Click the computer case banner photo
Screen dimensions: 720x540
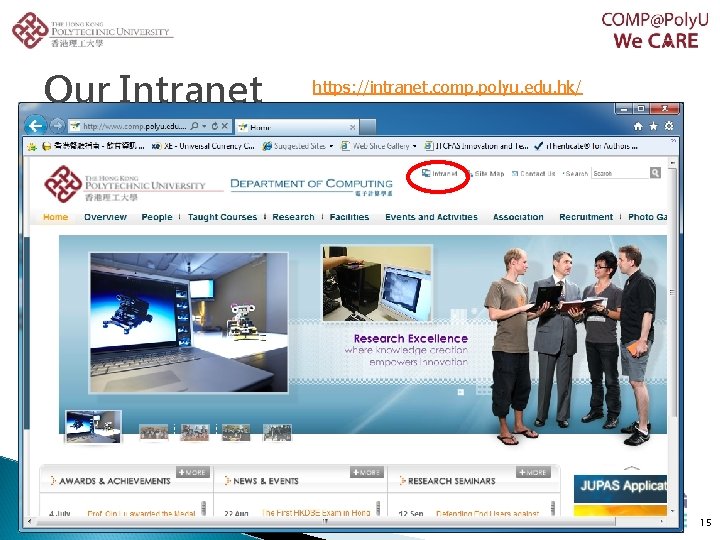coord(377,283)
